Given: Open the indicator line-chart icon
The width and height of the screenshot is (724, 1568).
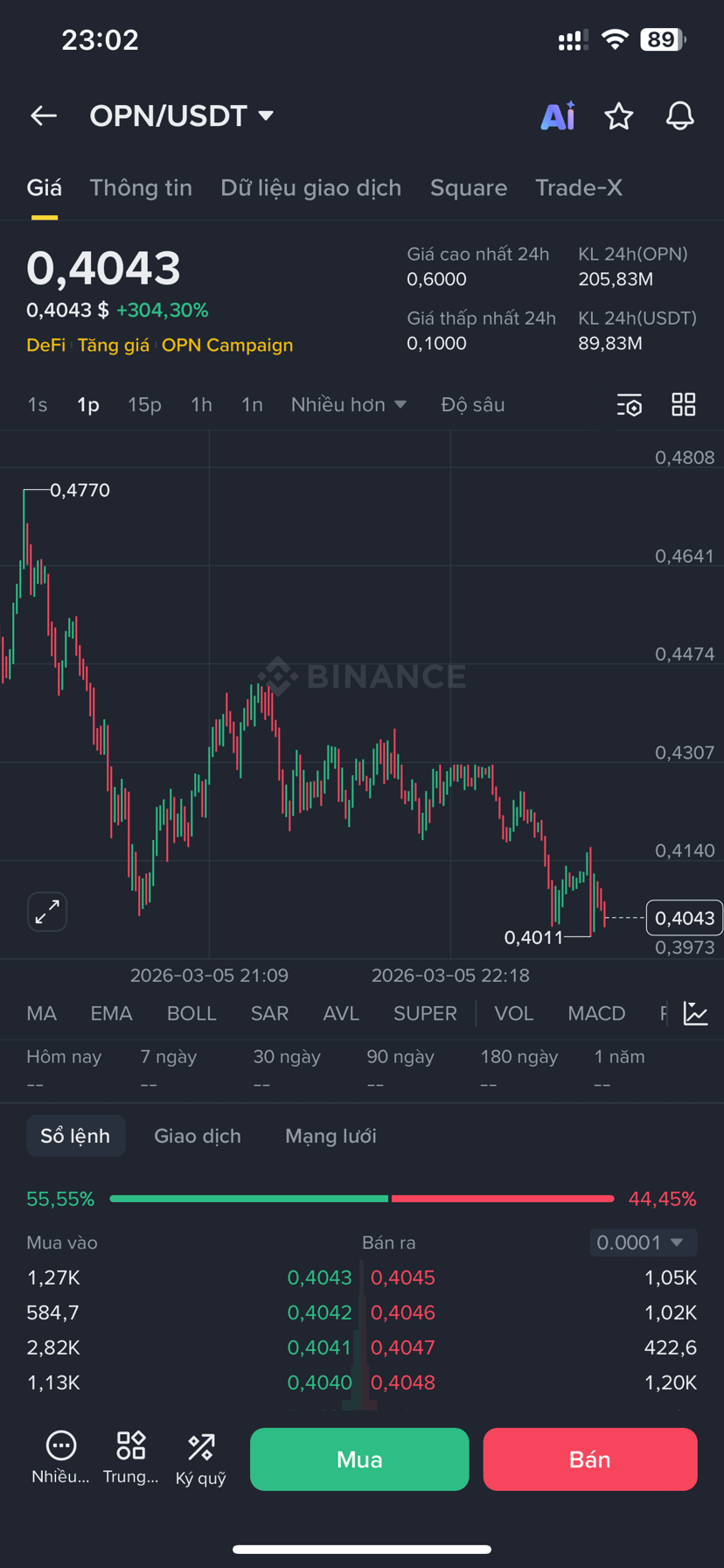Looking at the screenshot, I should tap(695, 1013).
